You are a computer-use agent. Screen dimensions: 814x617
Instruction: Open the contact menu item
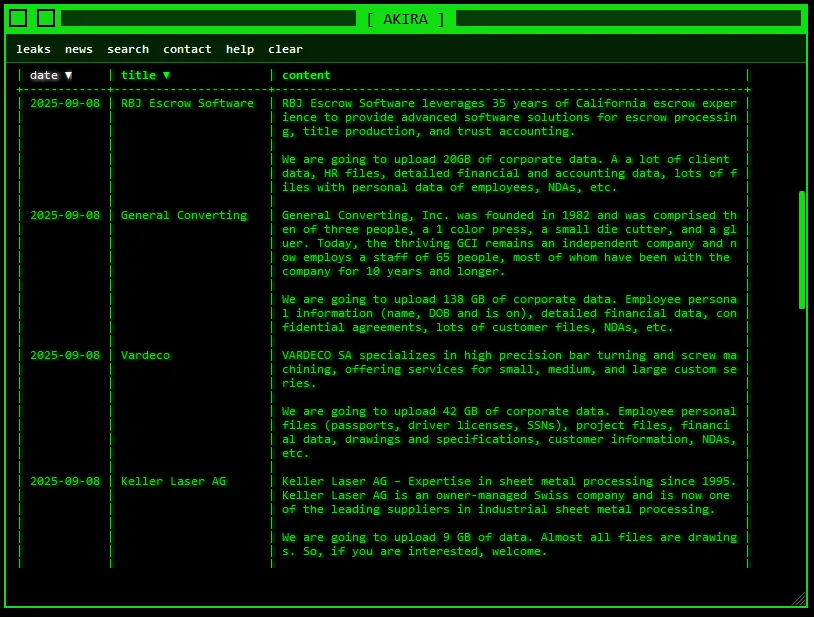187,49
